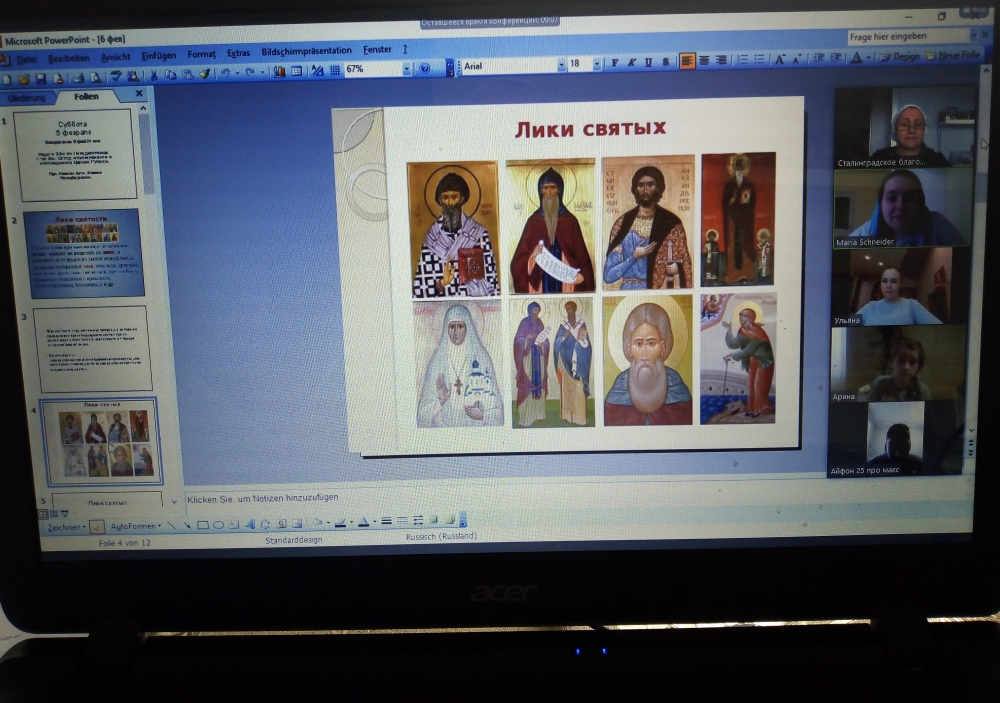
Task: Expand the redo history arrow
Action: pyautogui.click(x=261, y=73)
